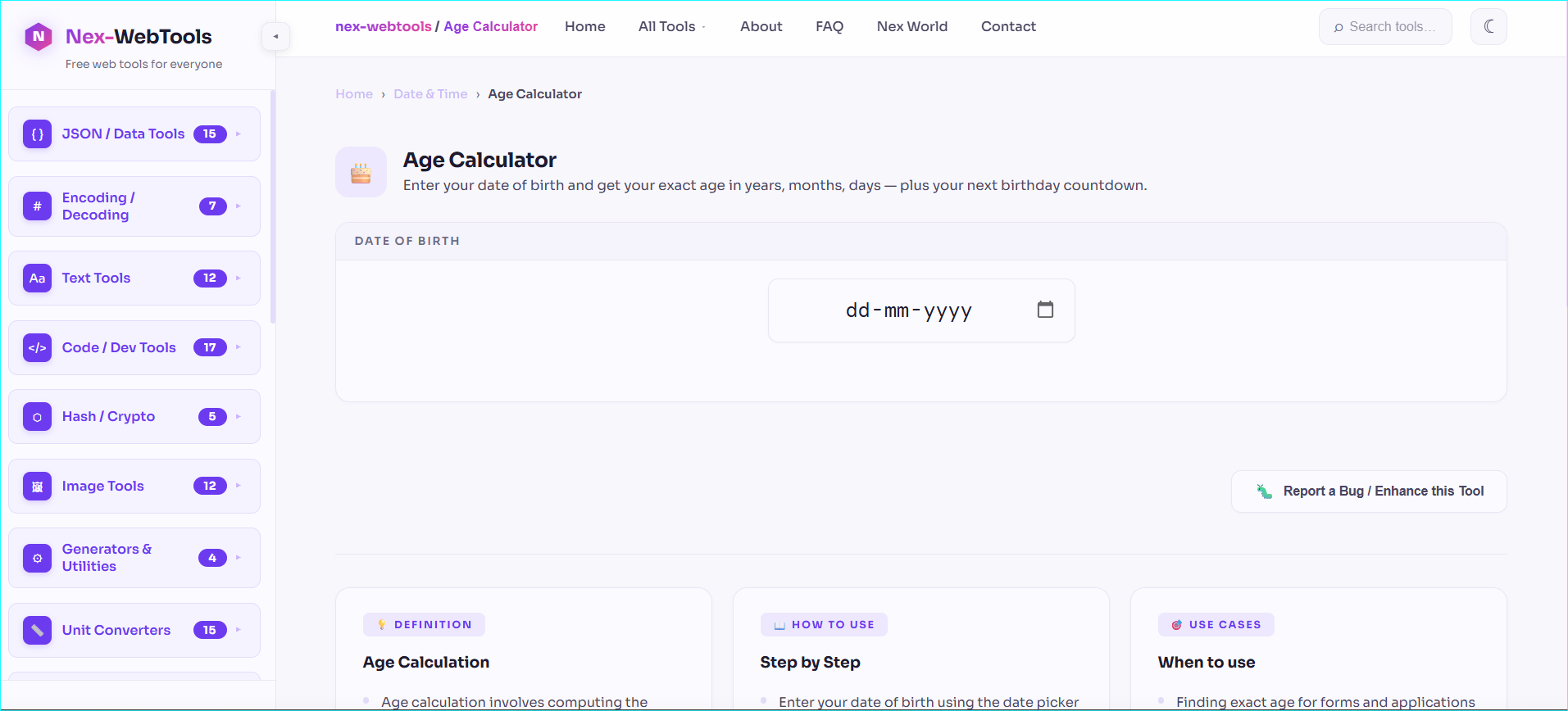Click the Image Tools picture icon

[x=37, y=487]
